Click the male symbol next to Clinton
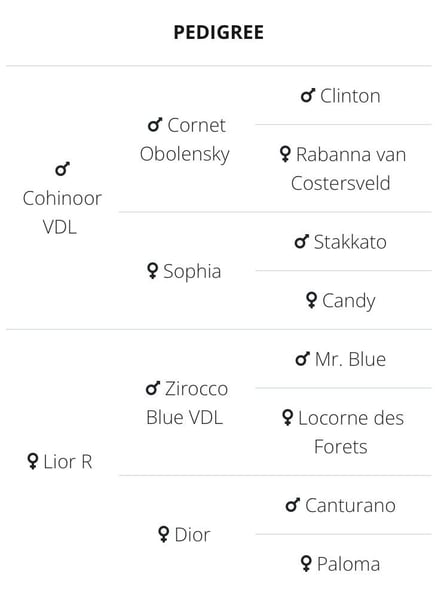 (308, 96)
